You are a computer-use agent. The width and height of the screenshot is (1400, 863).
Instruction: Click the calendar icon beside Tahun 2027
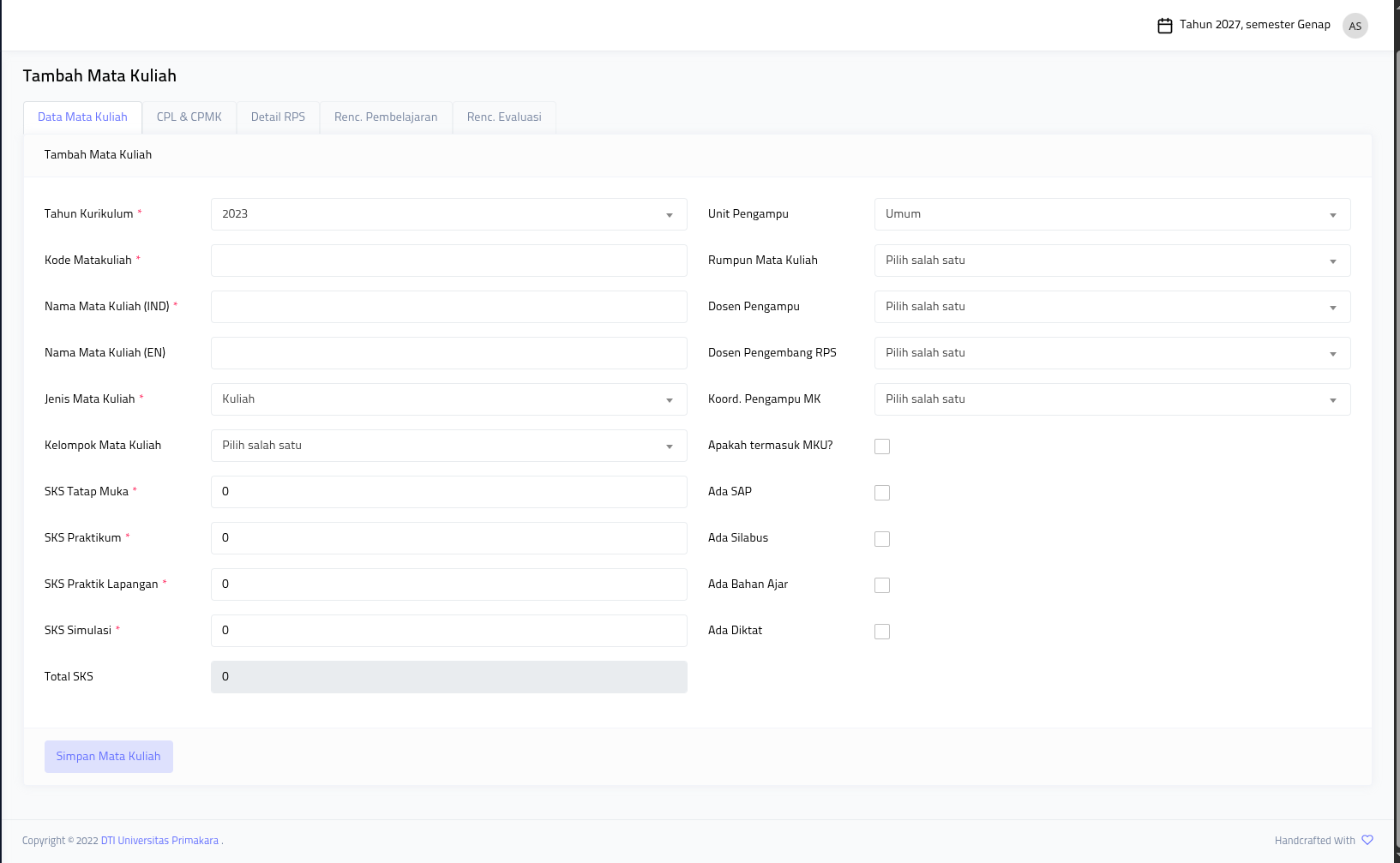point(1164,26)
